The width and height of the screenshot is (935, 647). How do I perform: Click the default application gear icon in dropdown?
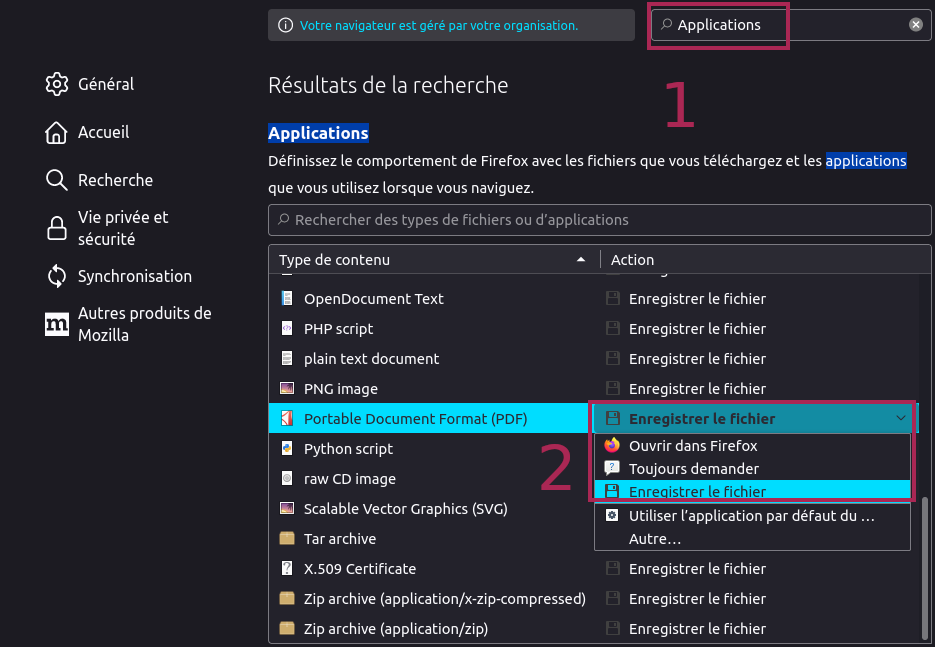tap(612, 515)
